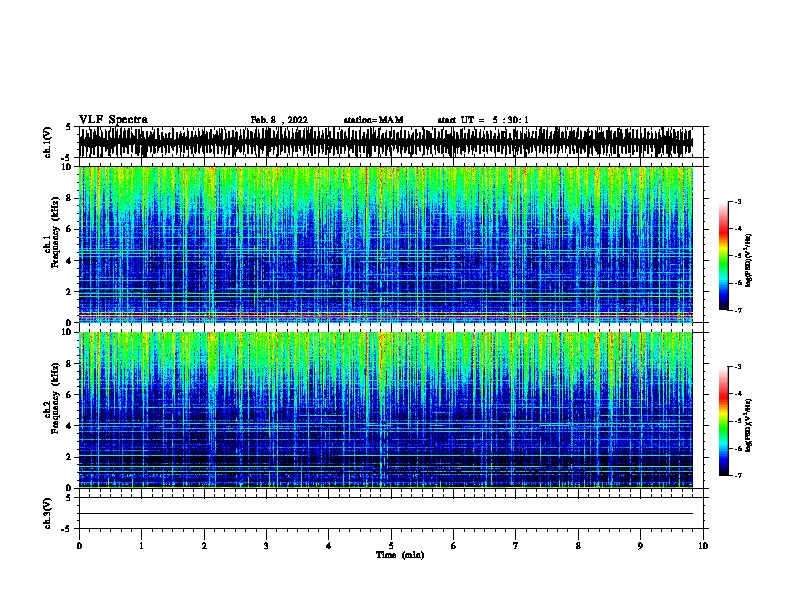Click the ch.1 color bar "log(PSD)" label

[748, 260]
